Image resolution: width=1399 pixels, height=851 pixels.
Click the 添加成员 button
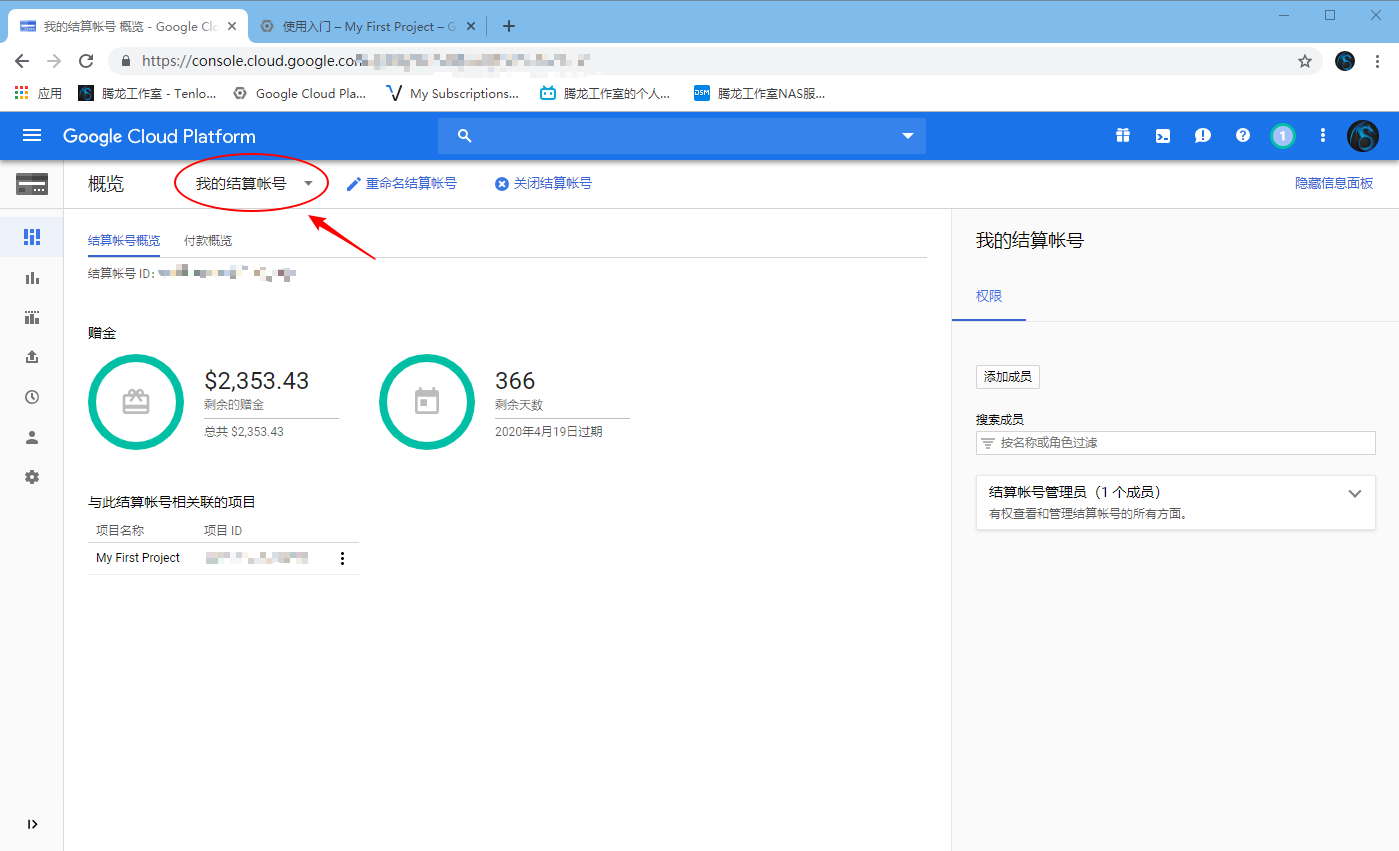pos(1008,377)
